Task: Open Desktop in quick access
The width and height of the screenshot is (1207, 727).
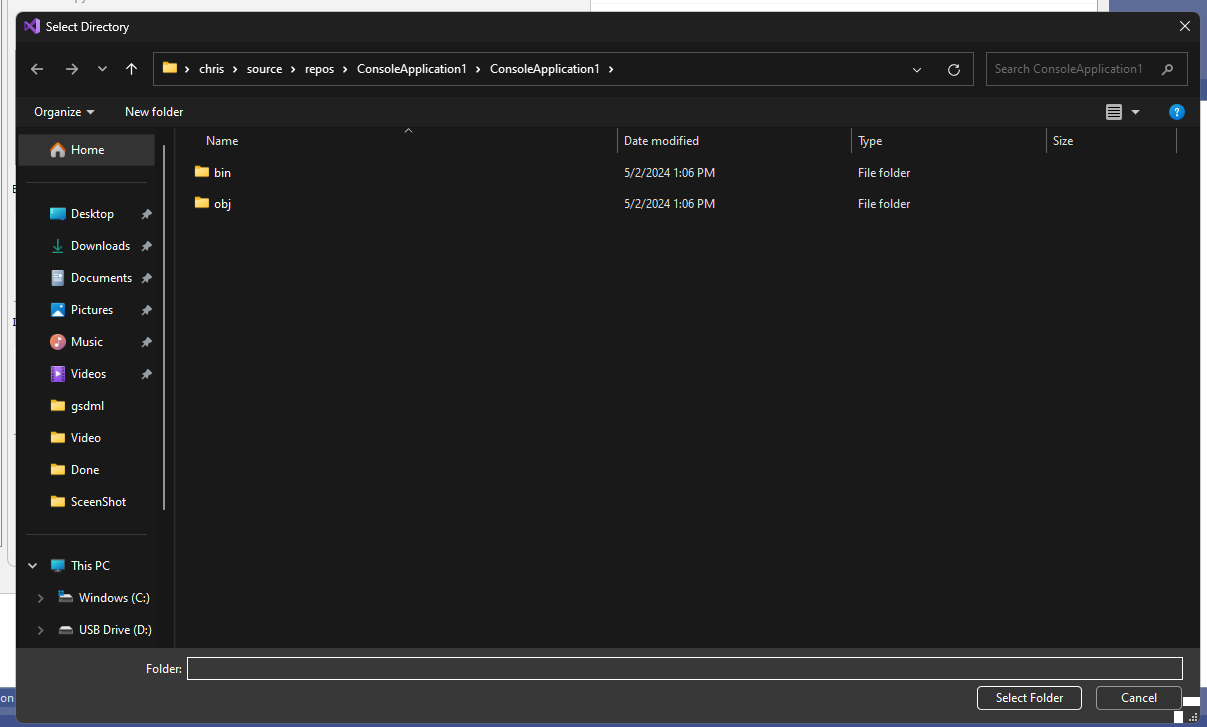Action: click(x=92, y=214)
